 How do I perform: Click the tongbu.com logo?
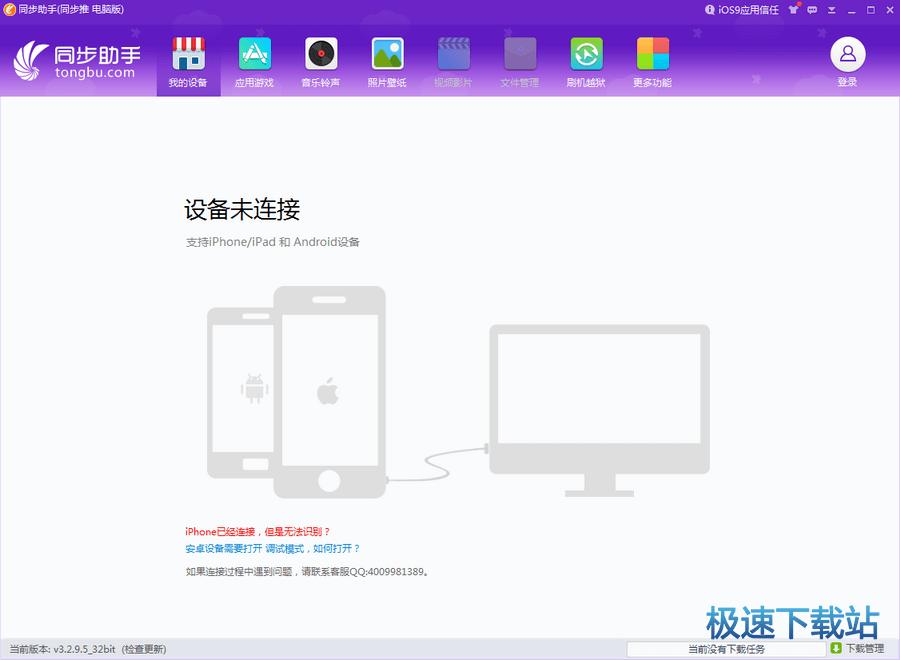[x=75, y=60]
